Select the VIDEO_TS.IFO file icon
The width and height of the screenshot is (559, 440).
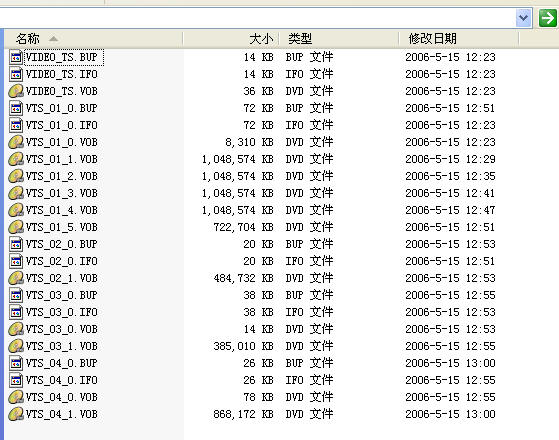16,75
